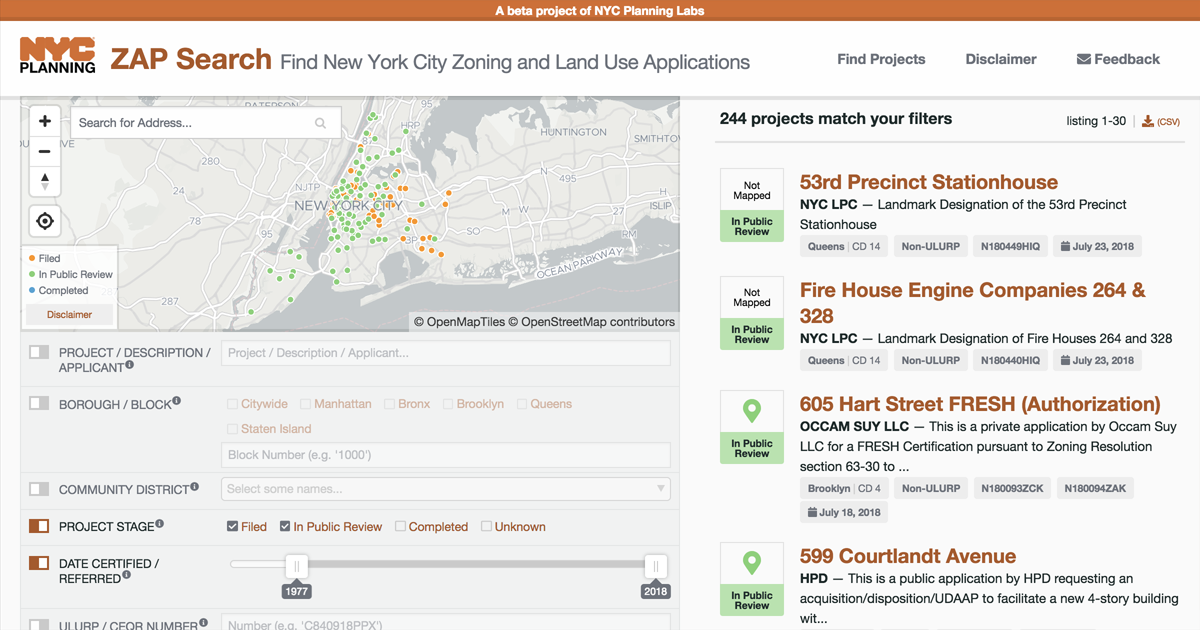Locate my position on map
Image resolution: width=1200 pixels, height=630 pixels.
(45, 221)
